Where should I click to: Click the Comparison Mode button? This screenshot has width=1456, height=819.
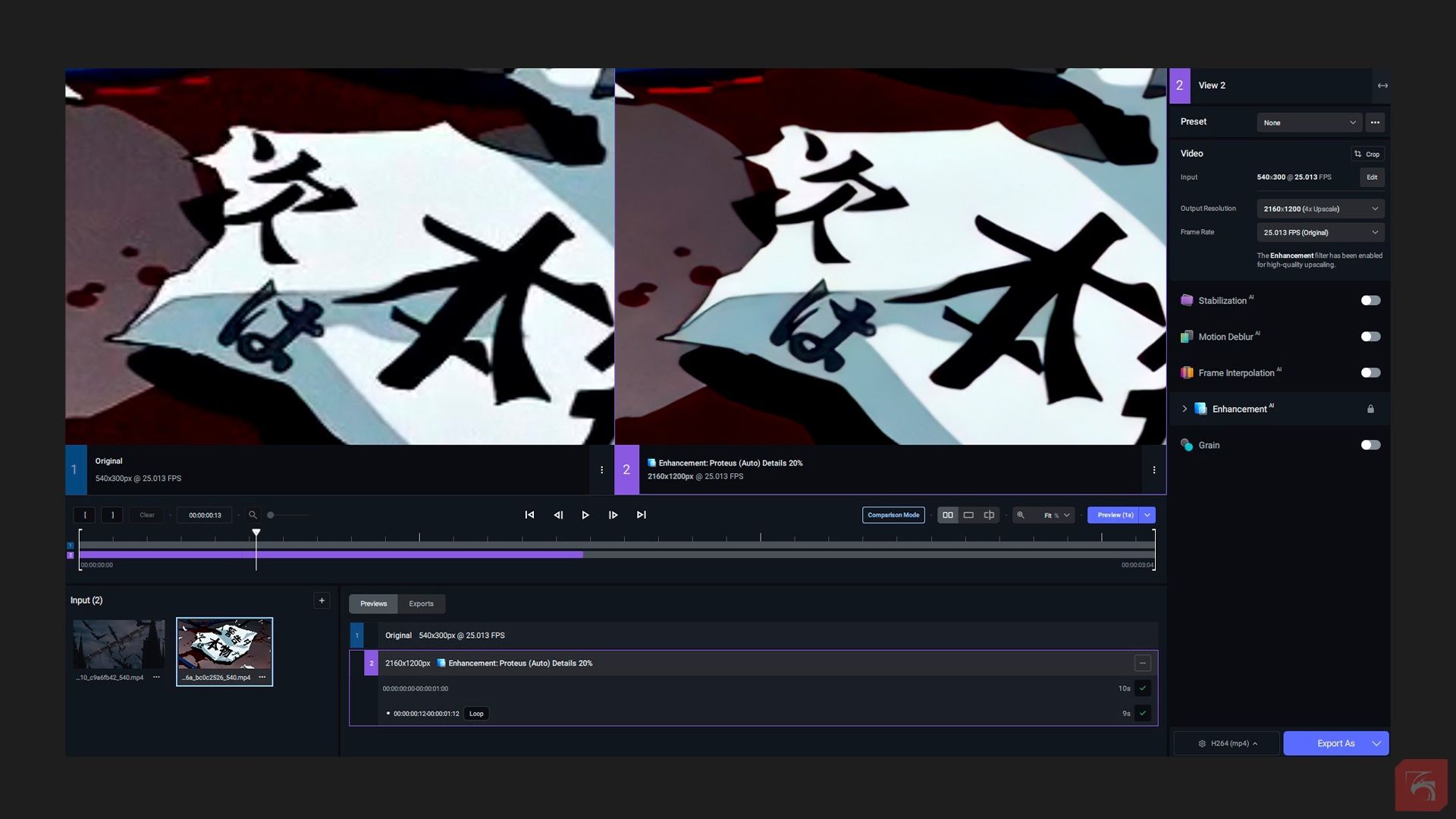[893, 515]
